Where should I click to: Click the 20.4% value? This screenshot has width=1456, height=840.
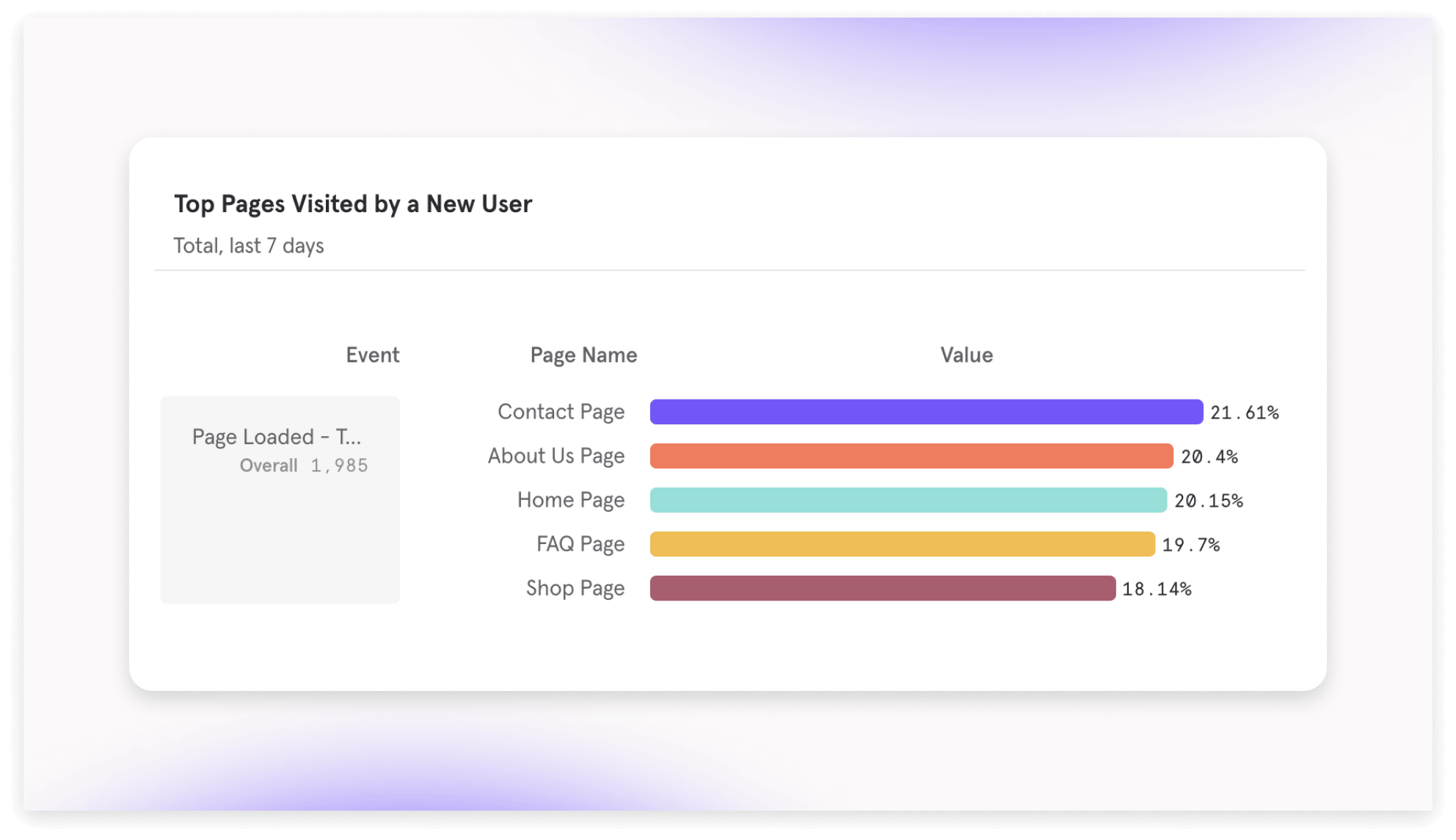[1209, 457]
